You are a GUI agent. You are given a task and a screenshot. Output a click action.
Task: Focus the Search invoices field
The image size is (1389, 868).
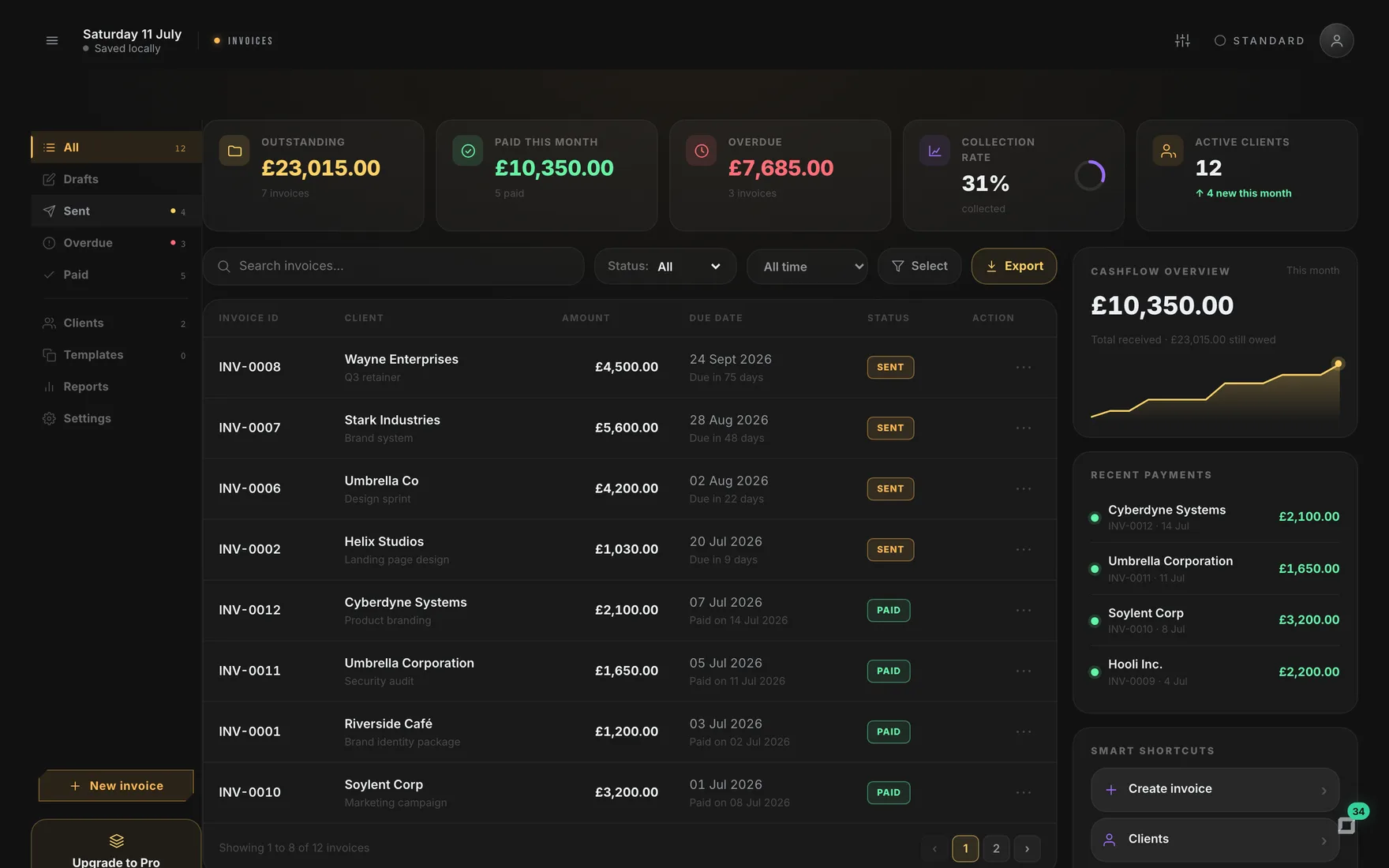tap(393, 266)
